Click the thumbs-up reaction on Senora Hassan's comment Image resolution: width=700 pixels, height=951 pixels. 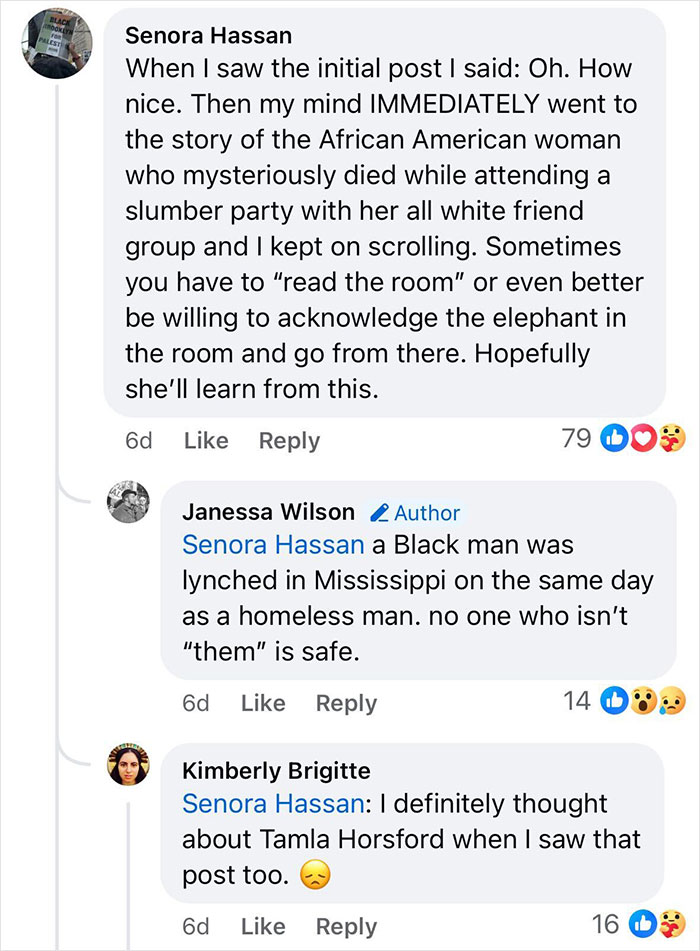click(x=614, y=438)
